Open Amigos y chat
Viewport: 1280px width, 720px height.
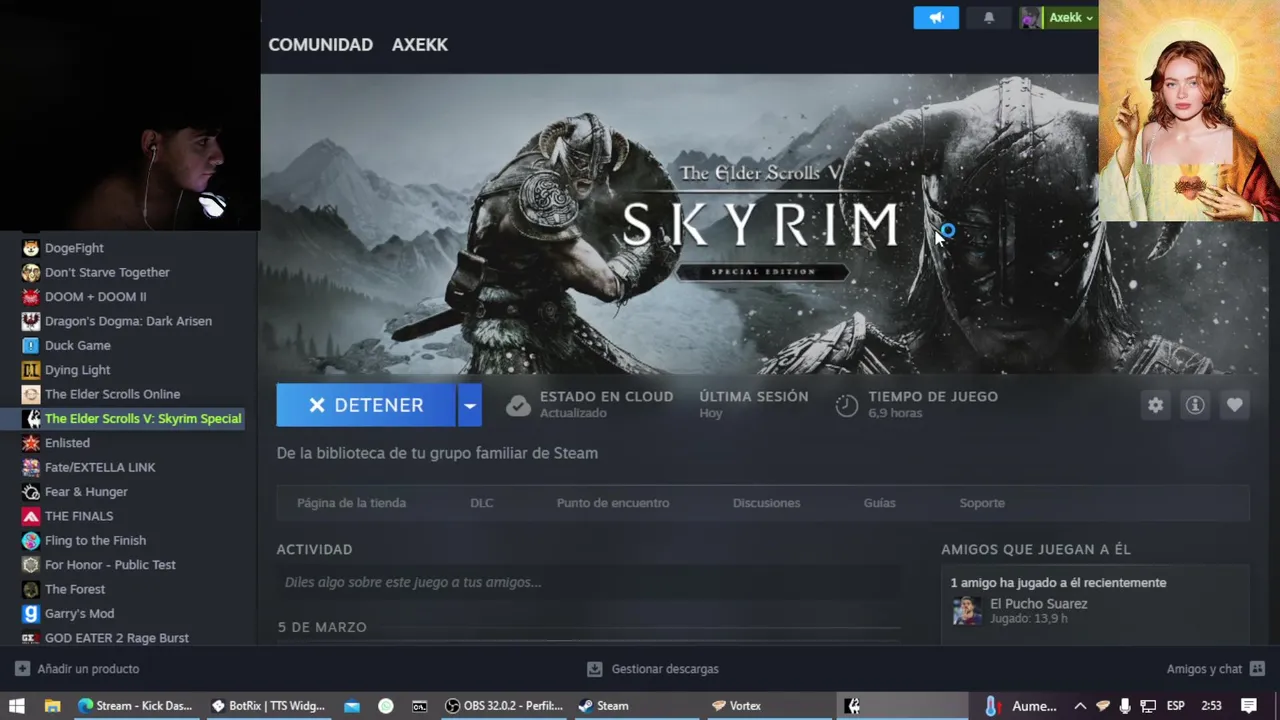click(x=1215, y=669)
